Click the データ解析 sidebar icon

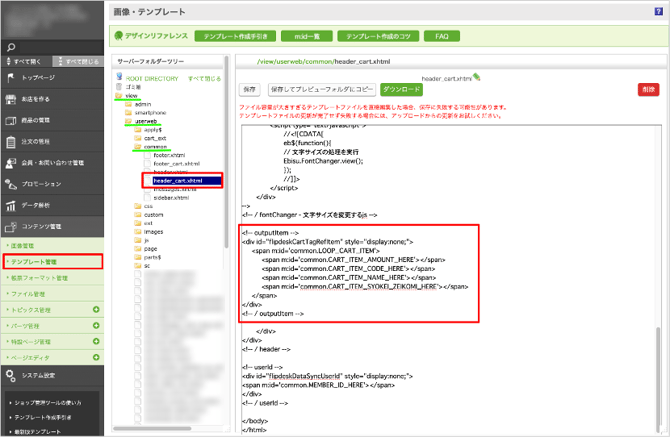[x=12, y=204]
